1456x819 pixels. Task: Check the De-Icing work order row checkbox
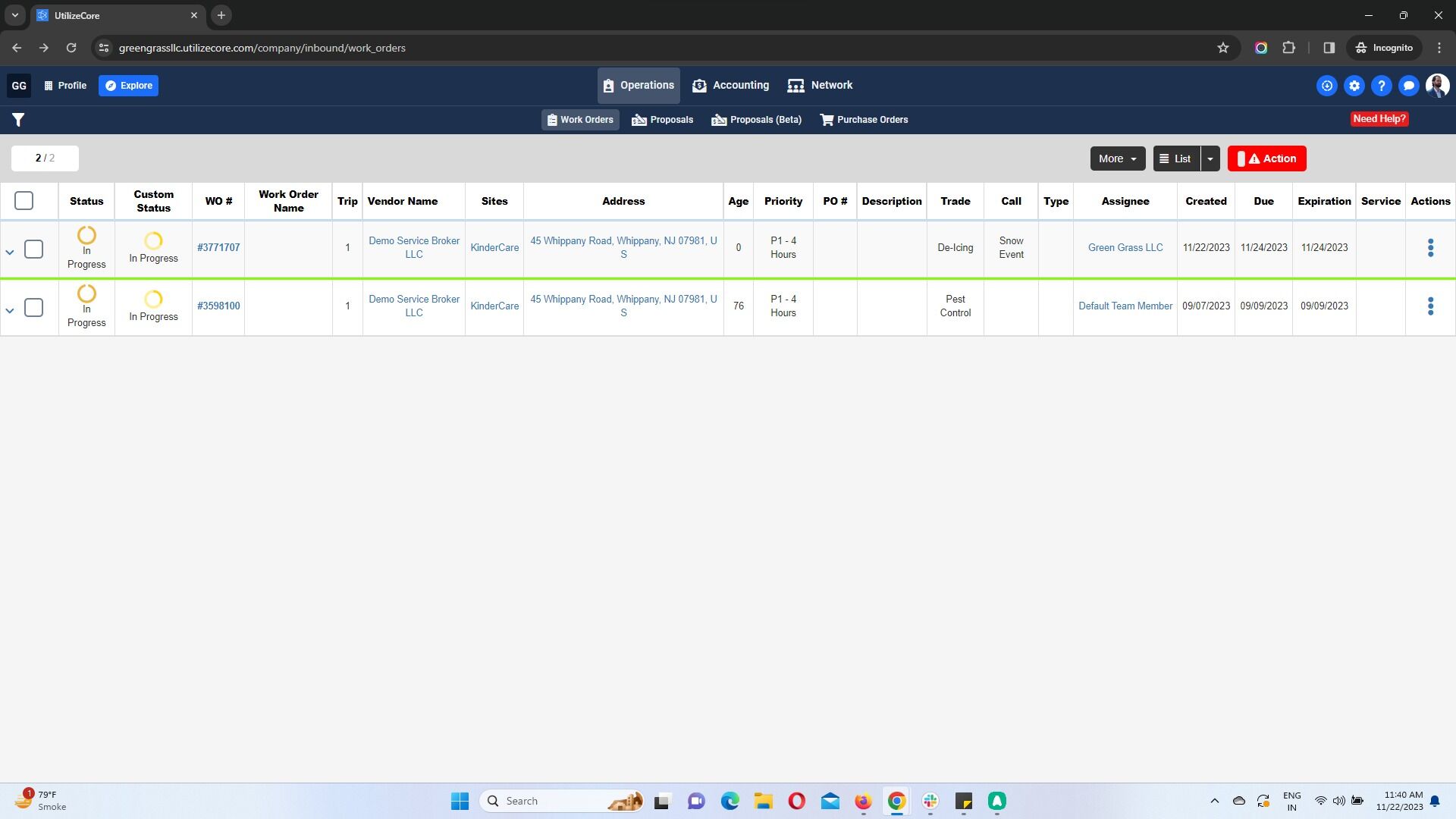(33, 249)
